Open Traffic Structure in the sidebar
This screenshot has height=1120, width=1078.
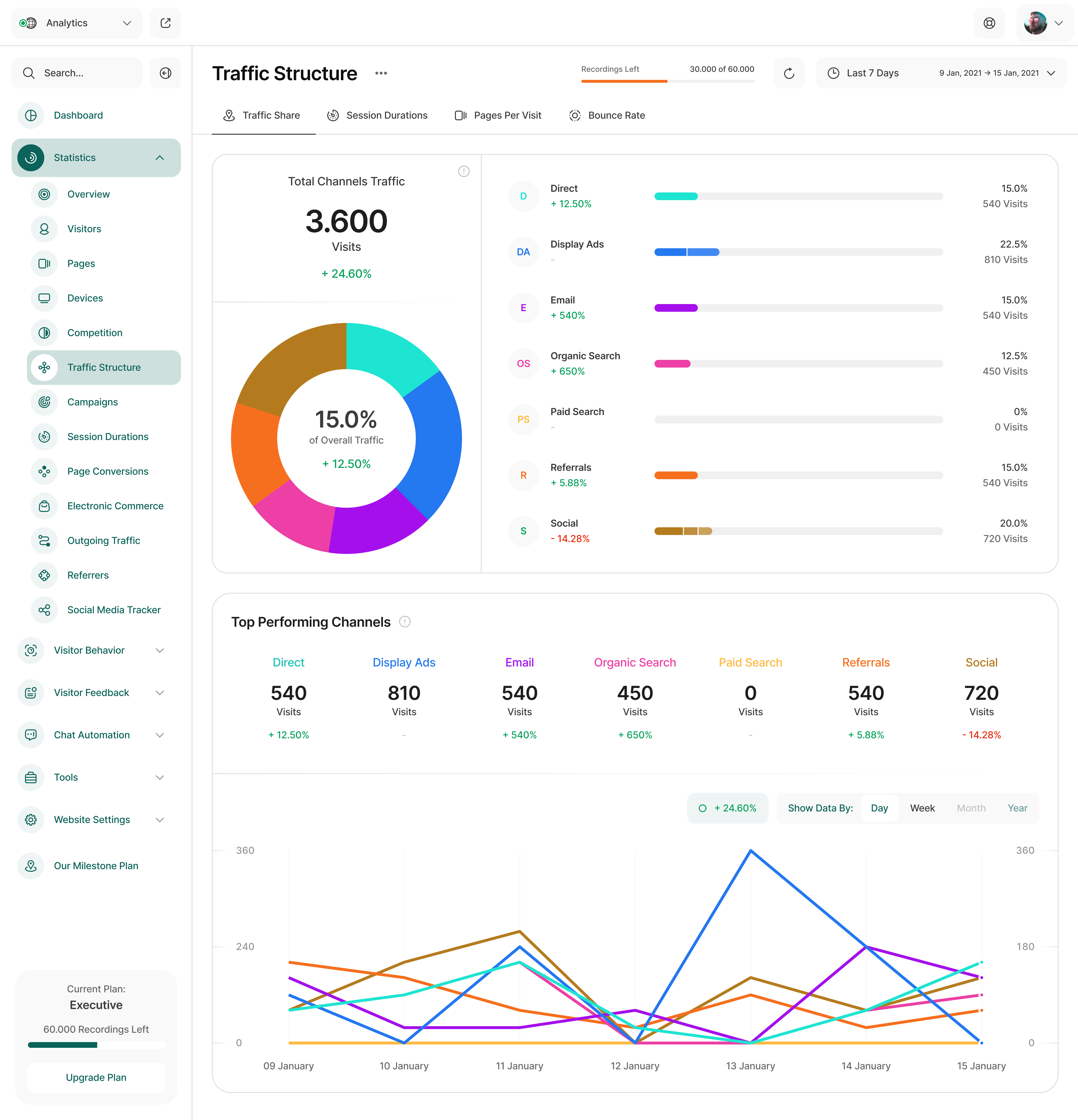pos(104,367)
